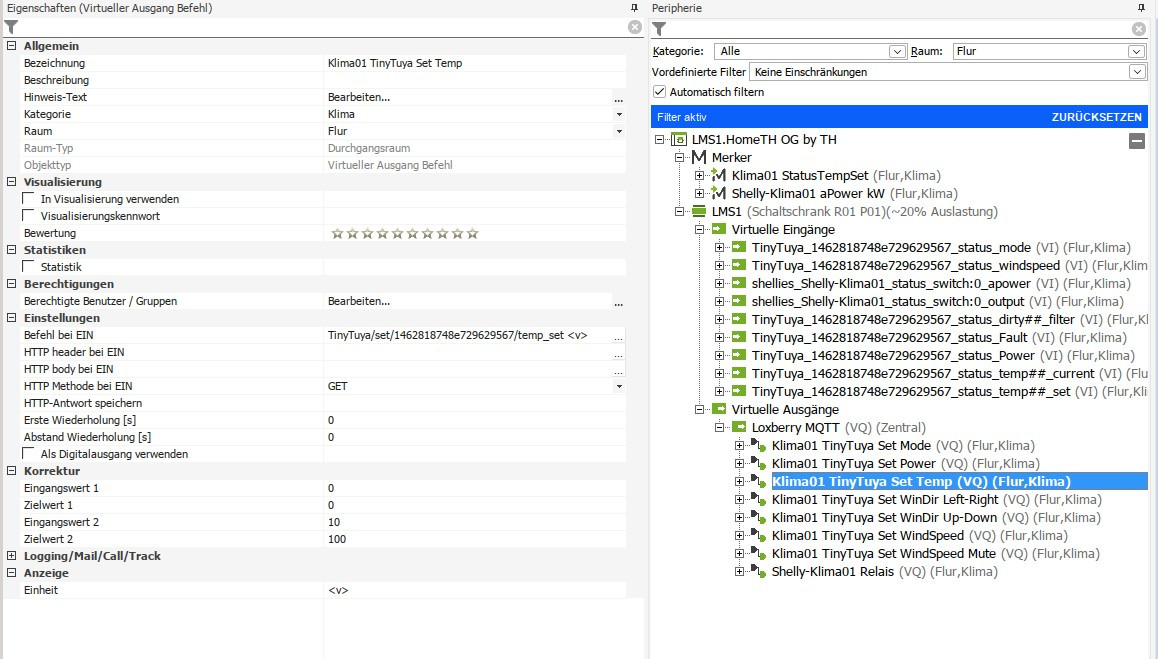This screenshot has width=1158, height=659.
Task: Click the Virtuelle Ausgänge folder icon
Action: 719,410
